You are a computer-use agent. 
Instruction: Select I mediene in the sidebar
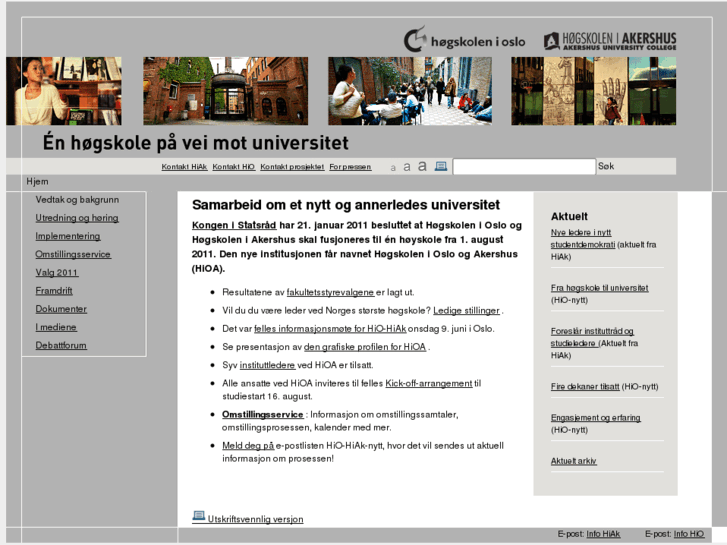point(56,327)
